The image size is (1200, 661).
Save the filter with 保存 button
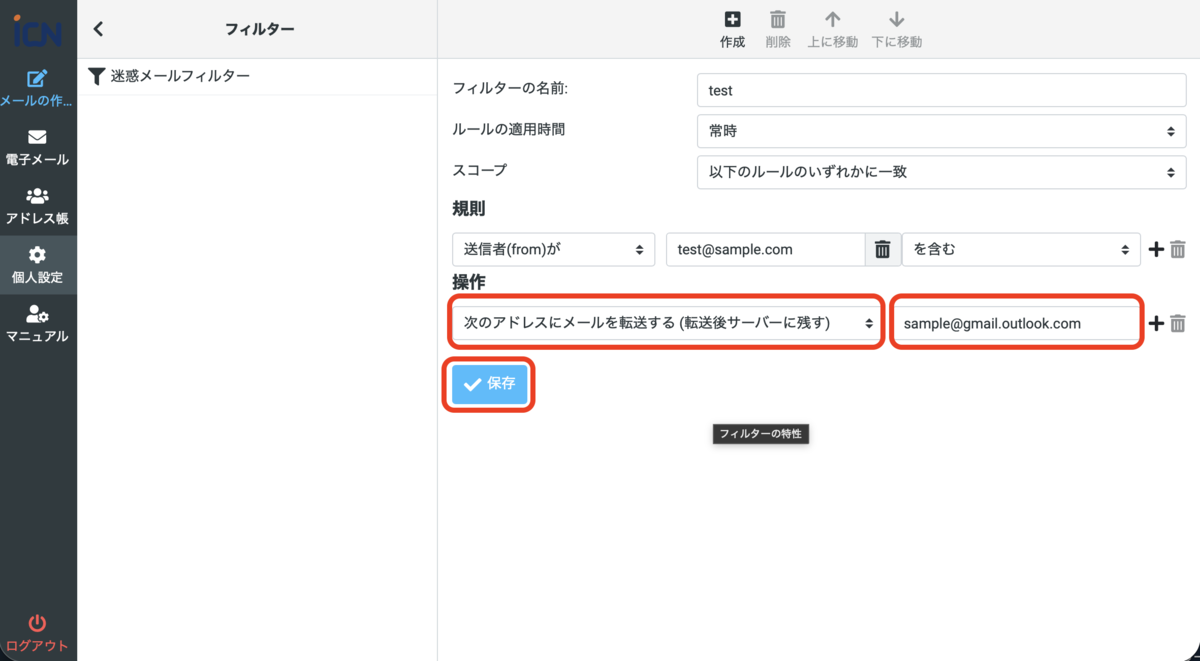coord(488,384)
